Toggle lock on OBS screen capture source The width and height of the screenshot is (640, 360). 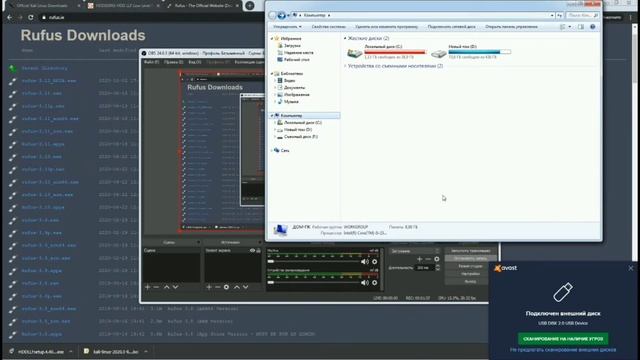coord(258,250)
